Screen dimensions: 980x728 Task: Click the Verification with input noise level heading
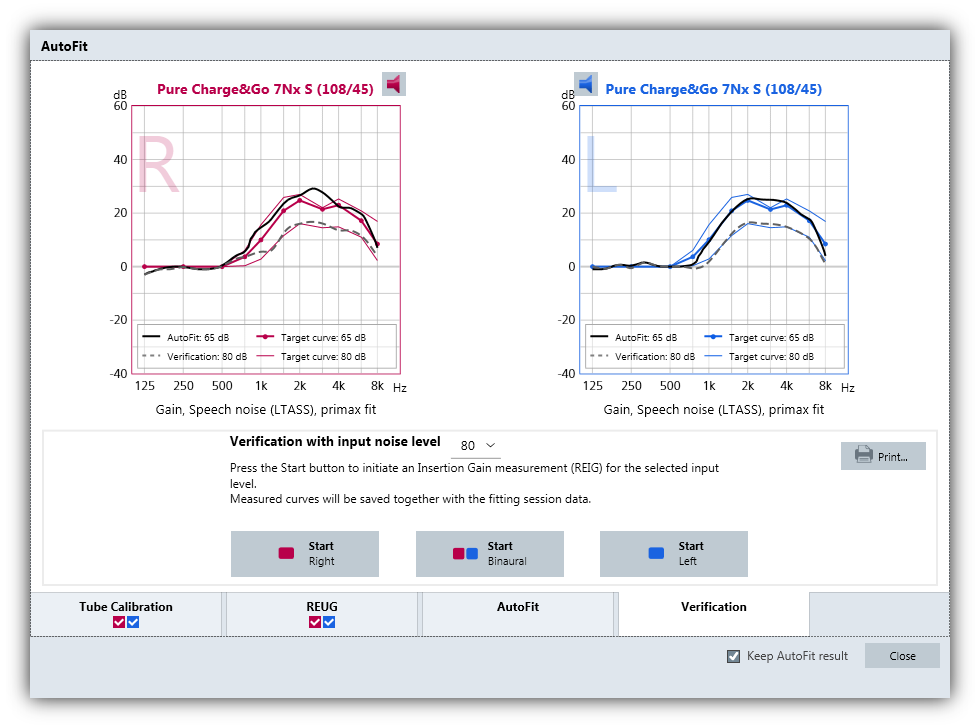tap(335, 442)
